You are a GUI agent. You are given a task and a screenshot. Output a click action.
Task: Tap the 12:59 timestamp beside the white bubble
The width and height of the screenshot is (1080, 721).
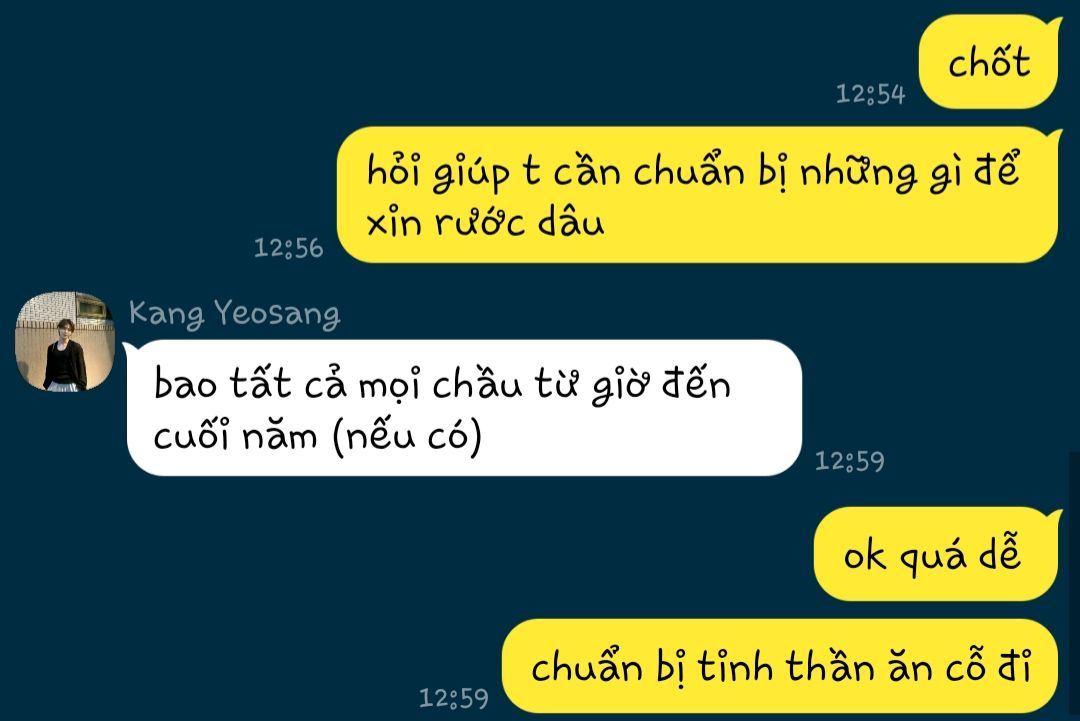850,461
